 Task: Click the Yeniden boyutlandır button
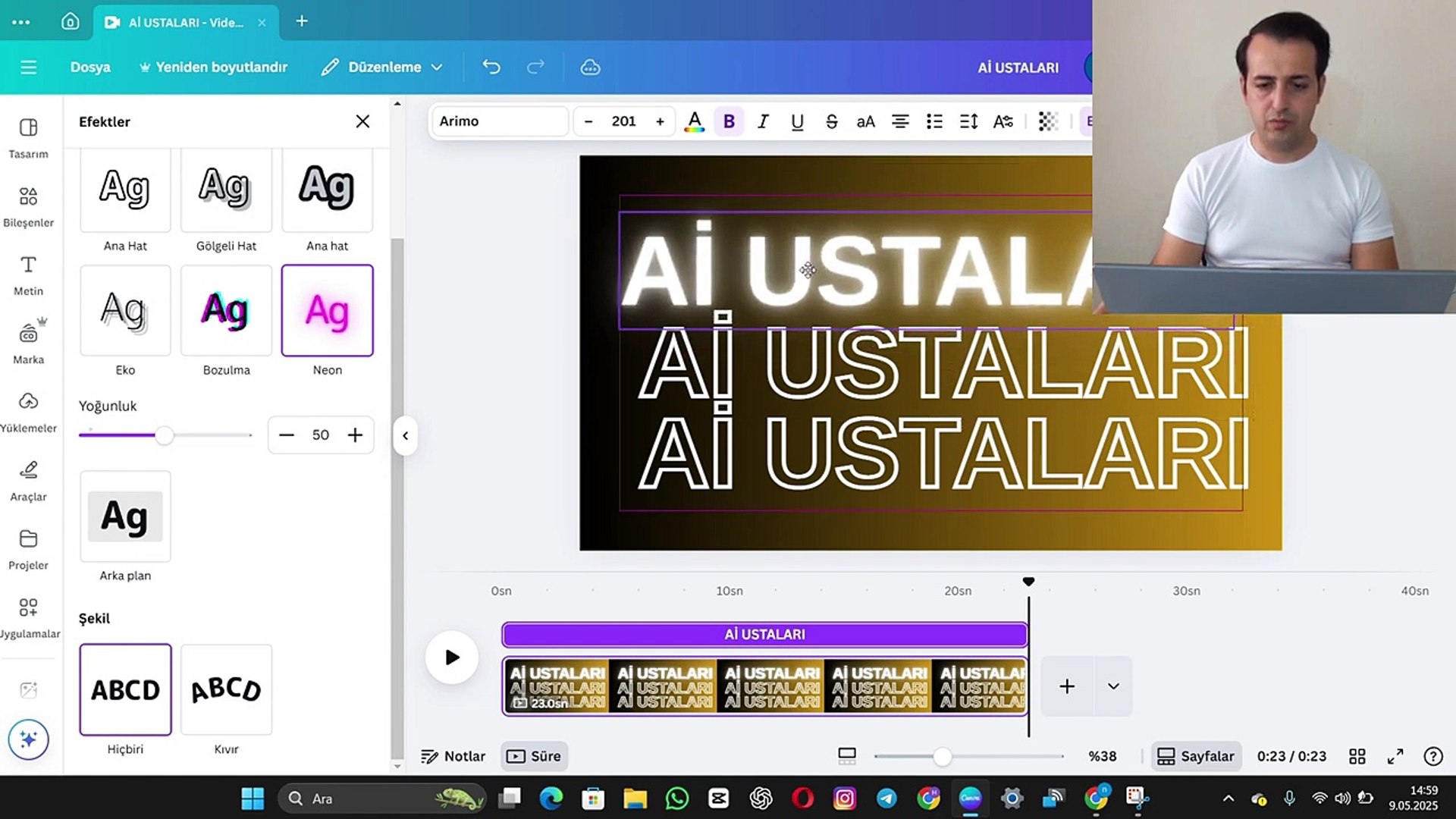tap(213, 67)
